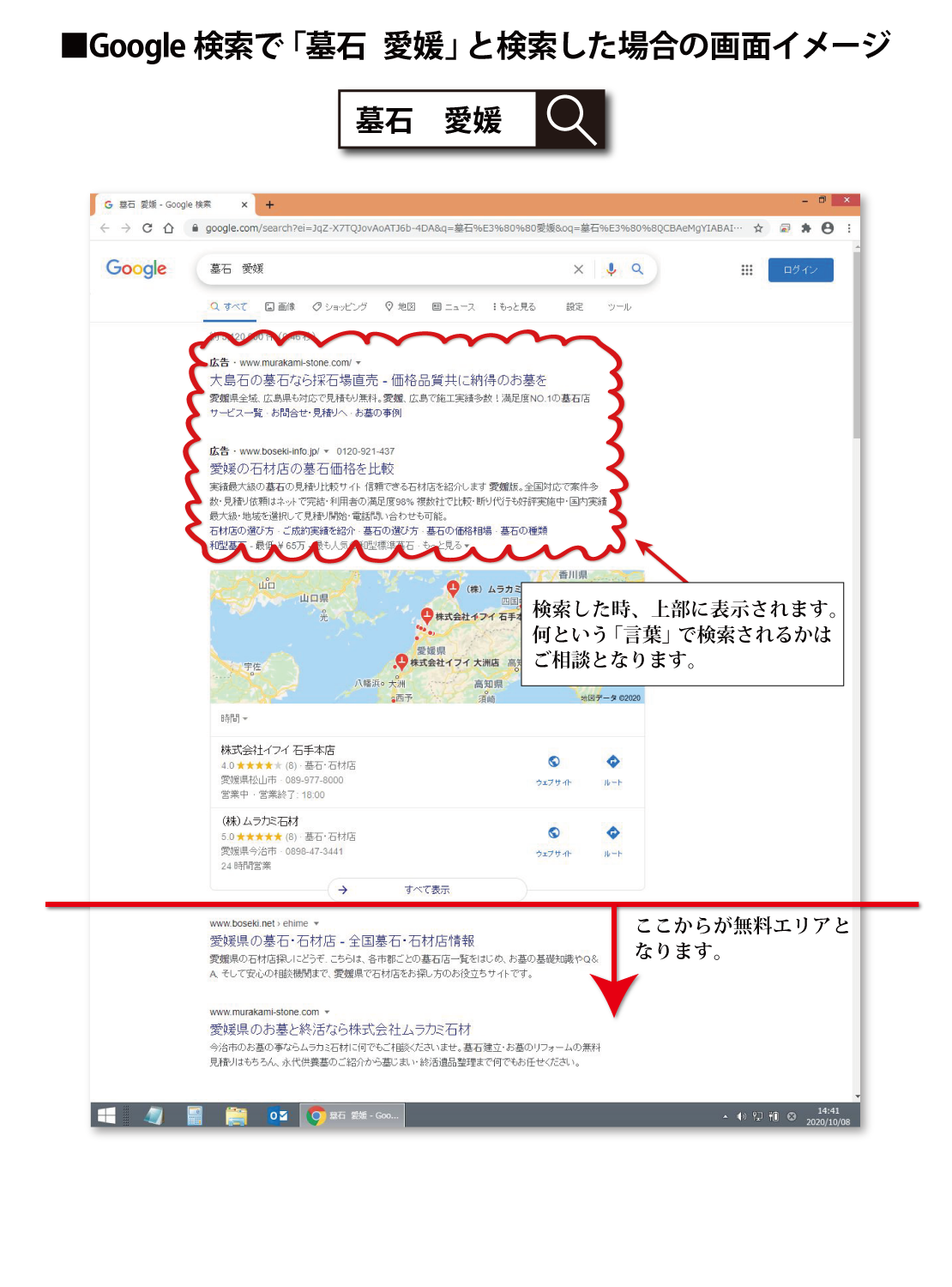Screen dimensions: 952x1287
Task: Open the Google apps grid icon
Action: [746, 270]
